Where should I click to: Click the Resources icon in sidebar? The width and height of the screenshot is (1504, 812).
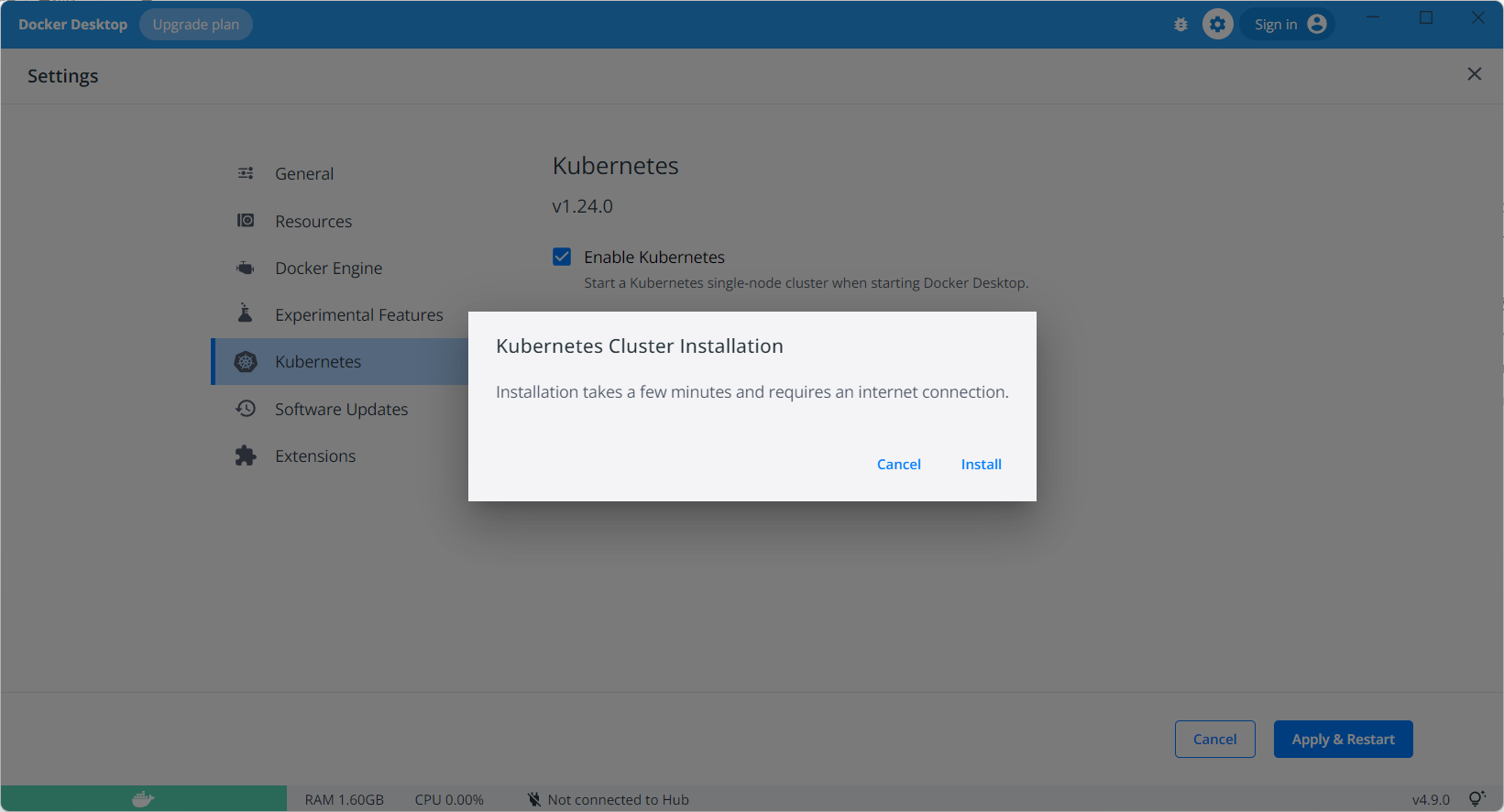click(246, 220)
